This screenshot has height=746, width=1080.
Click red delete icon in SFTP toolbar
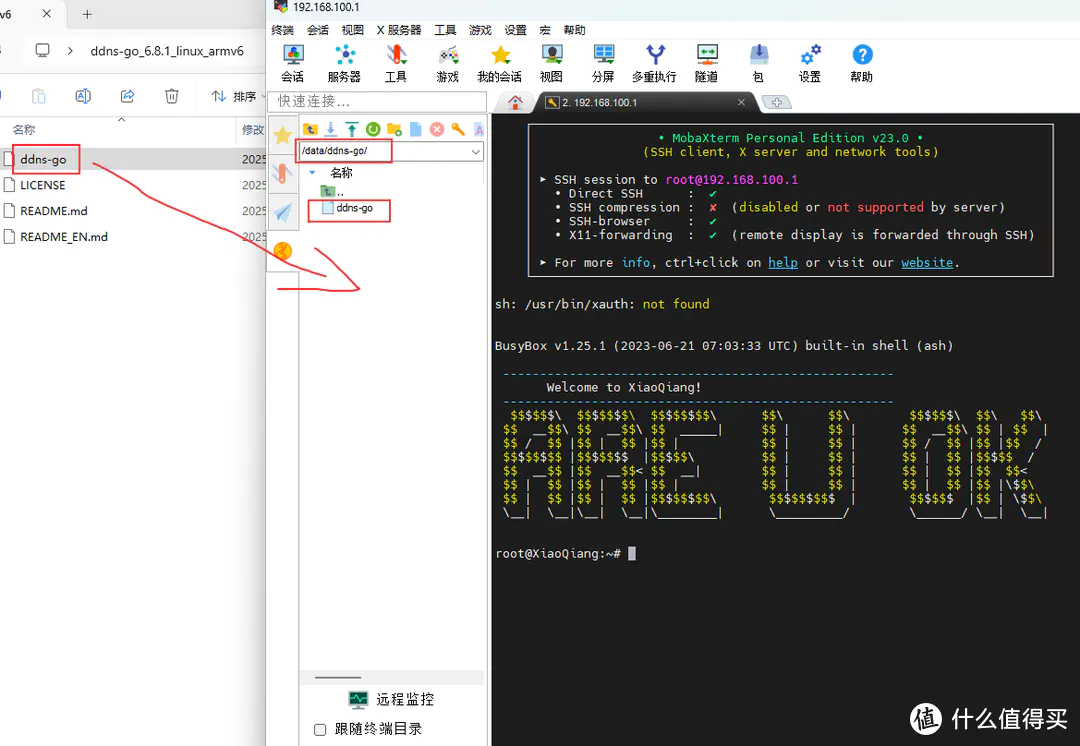437,129
